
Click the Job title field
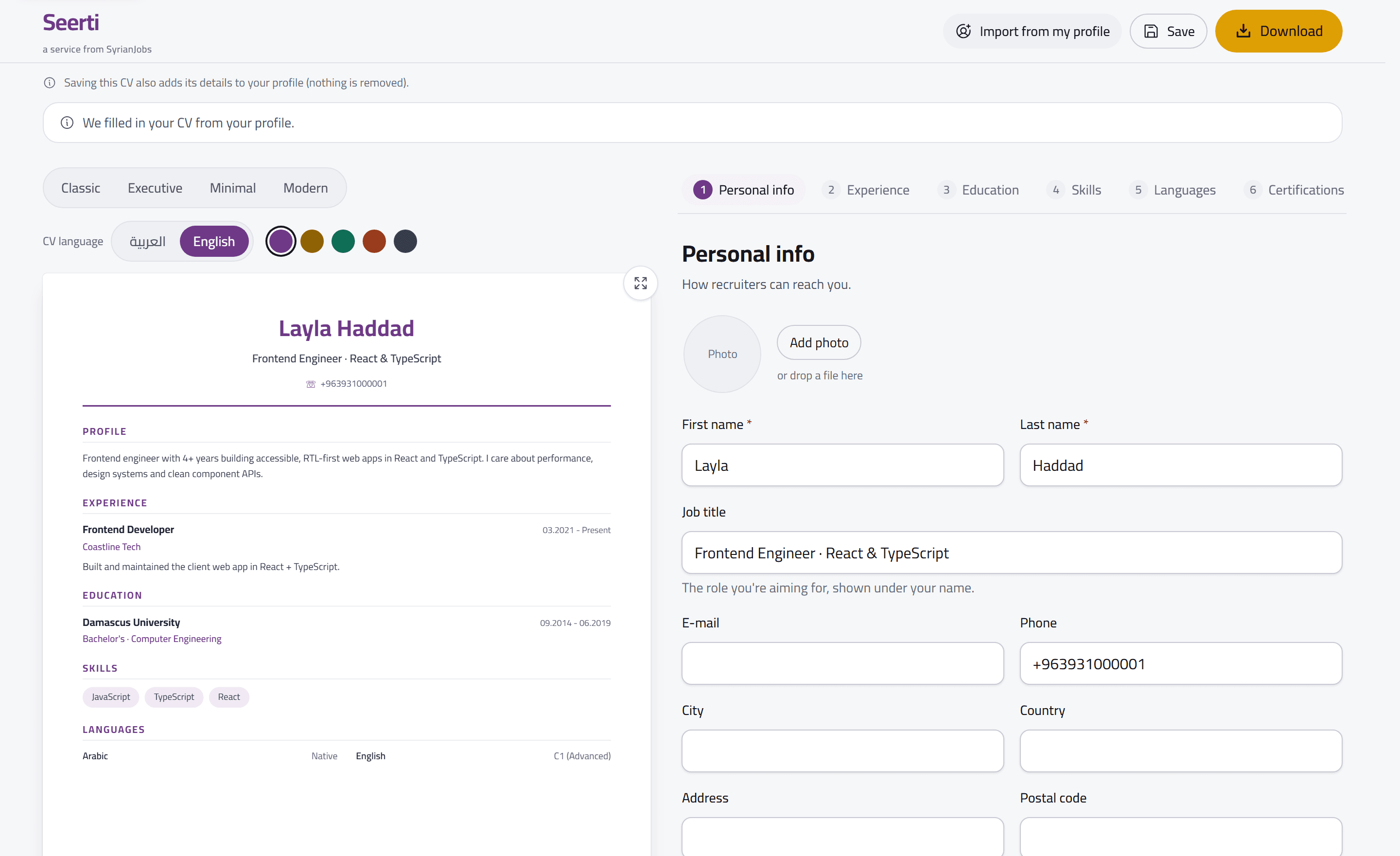[1012, 553]
